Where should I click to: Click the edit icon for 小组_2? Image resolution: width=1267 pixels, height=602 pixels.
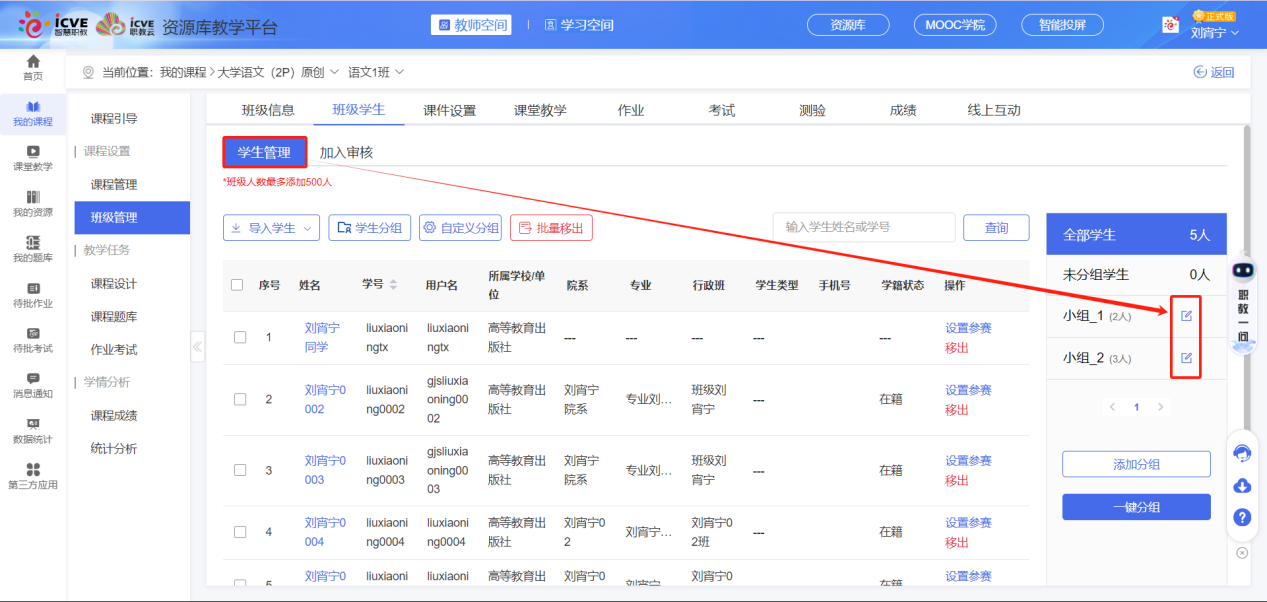1187,358
